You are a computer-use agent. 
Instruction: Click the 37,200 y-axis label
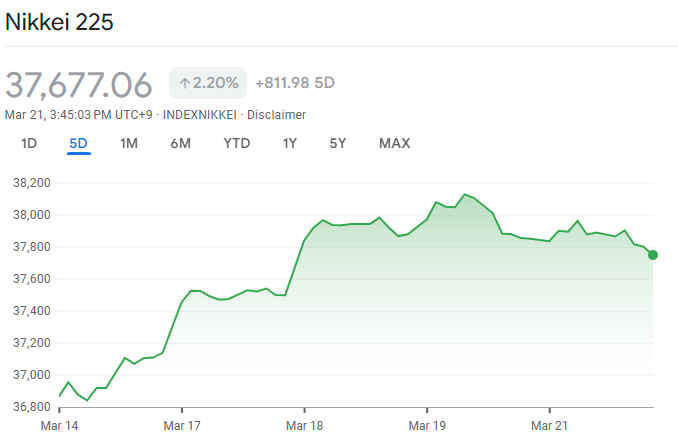point(32,343)
